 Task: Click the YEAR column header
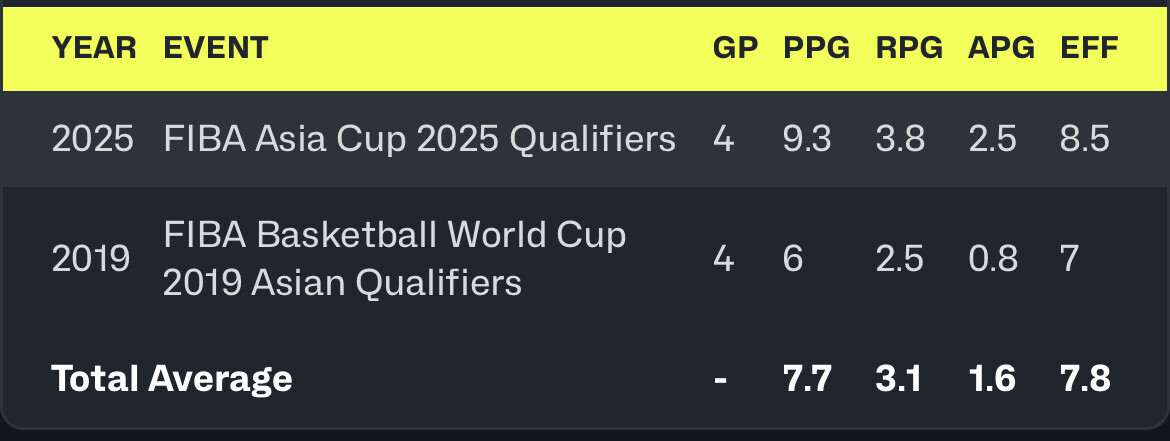point(93,47)
